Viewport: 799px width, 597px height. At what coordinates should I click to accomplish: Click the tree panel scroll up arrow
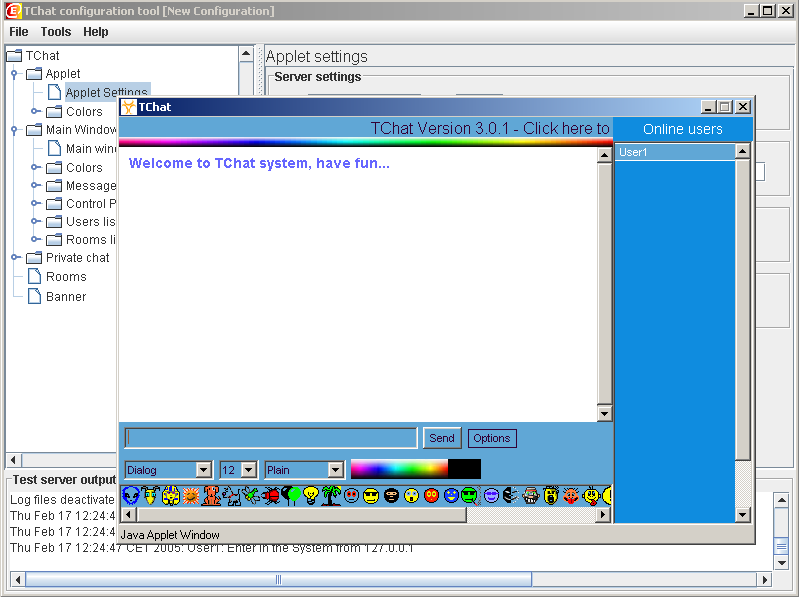point(246,54)
